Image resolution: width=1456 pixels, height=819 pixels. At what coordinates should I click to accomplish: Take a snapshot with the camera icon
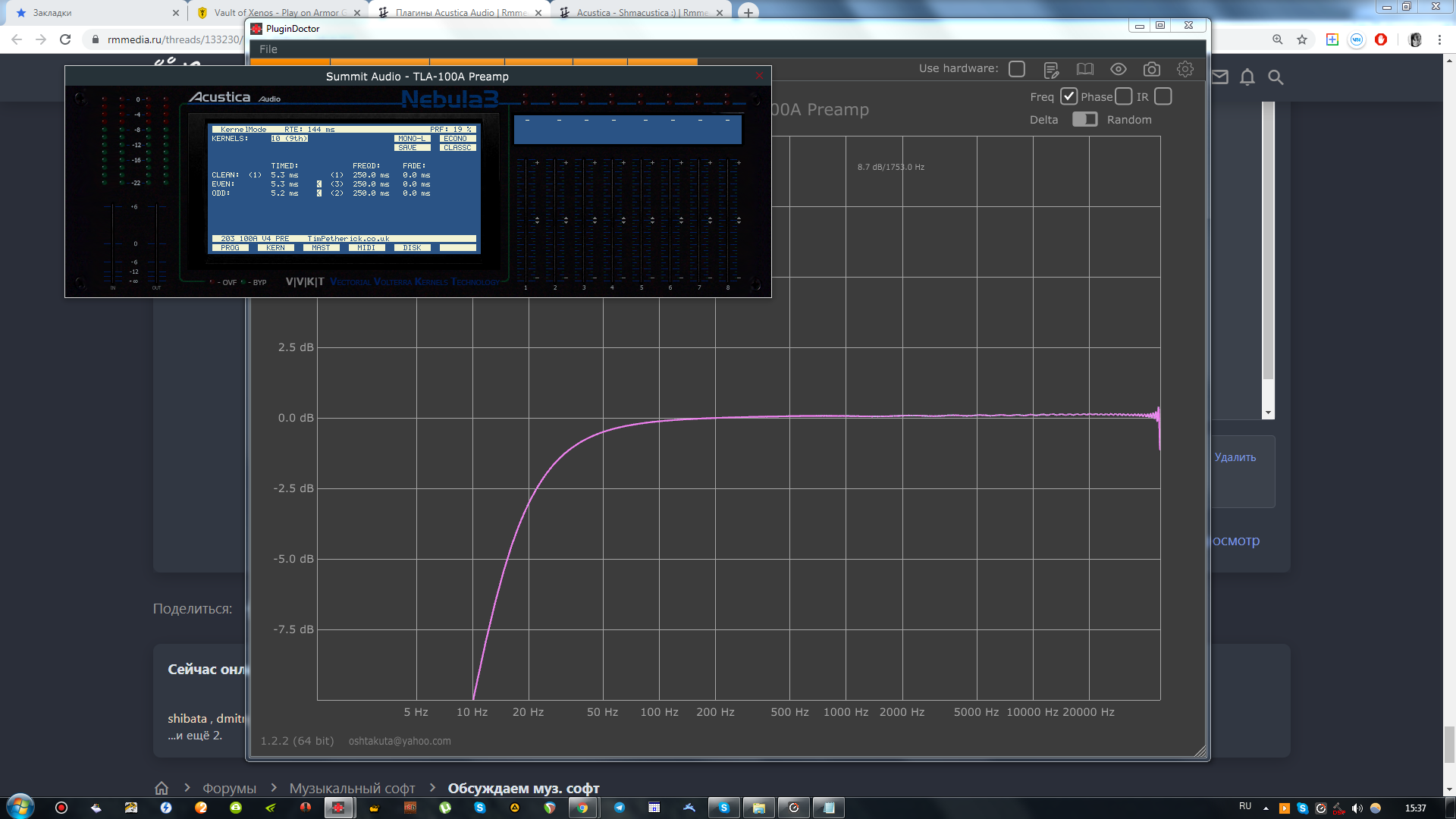pyautogui.click(x=1151, y=69)
